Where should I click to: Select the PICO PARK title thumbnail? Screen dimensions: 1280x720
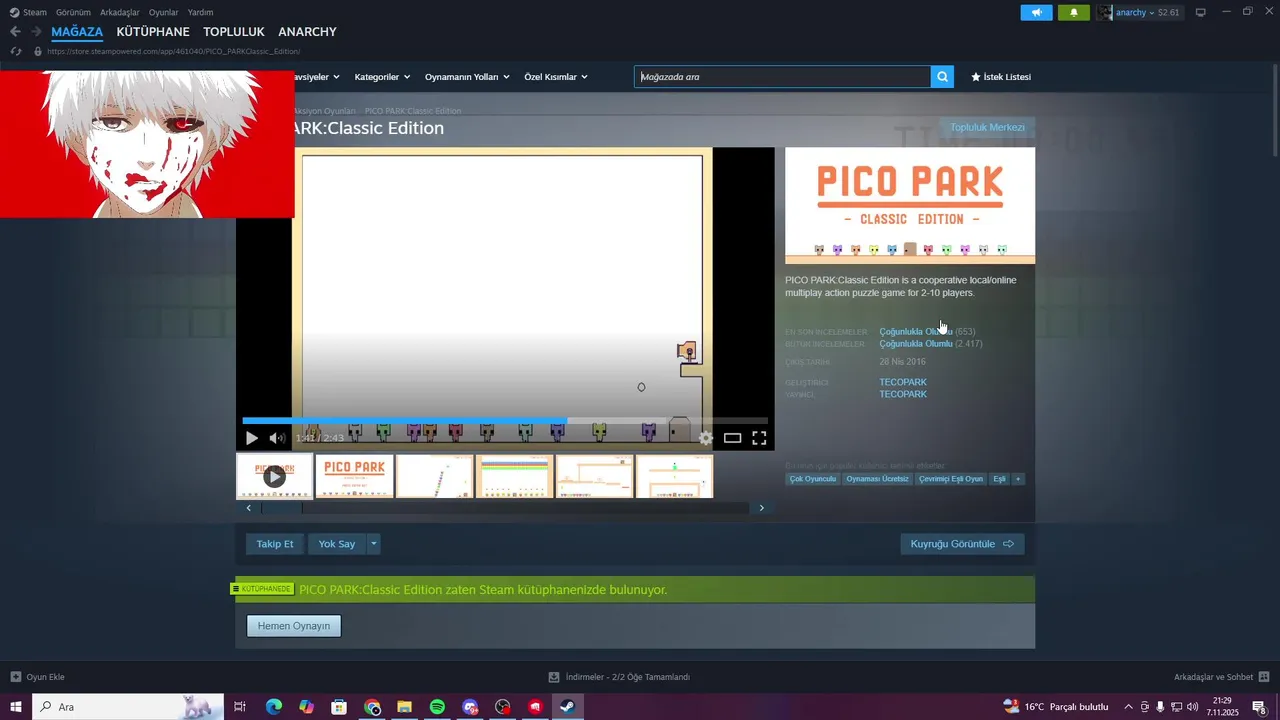(354, 477)
